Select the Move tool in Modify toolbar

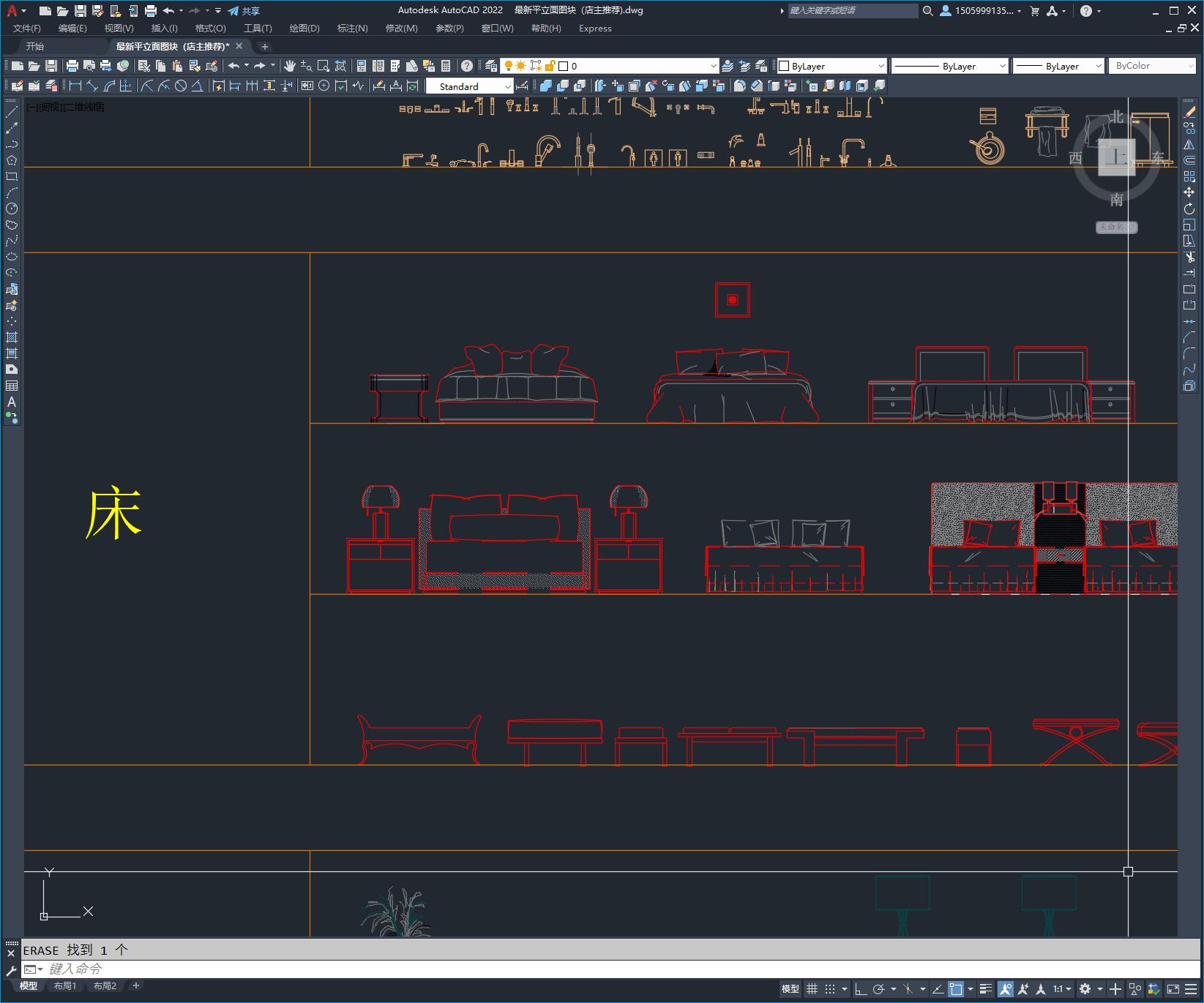[1189, 192]
